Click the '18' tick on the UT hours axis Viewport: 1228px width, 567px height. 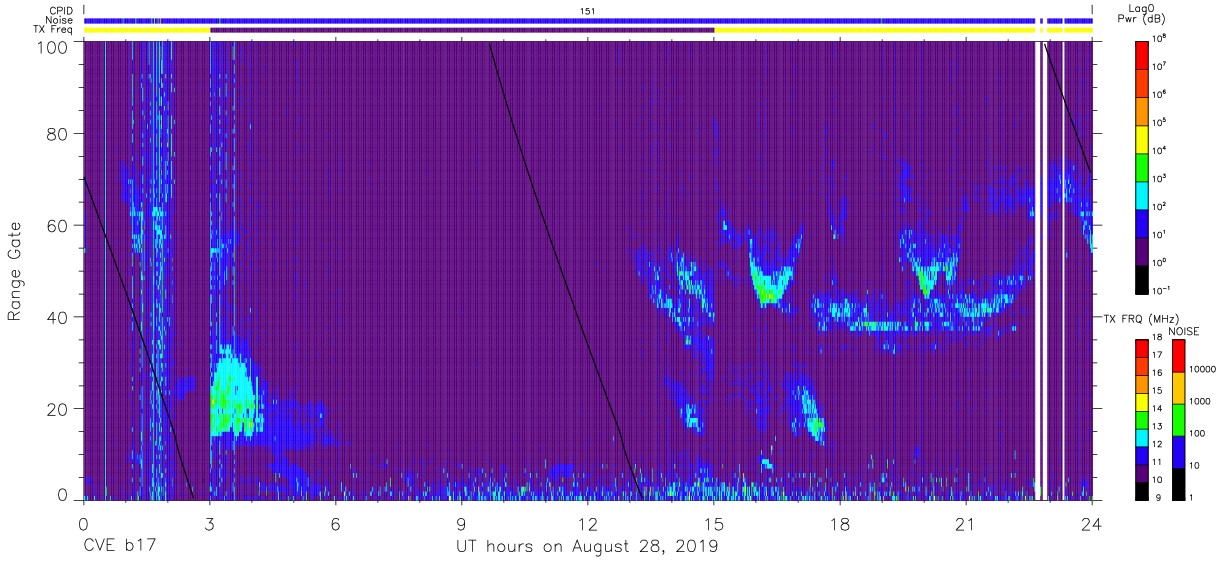point(840,523)
